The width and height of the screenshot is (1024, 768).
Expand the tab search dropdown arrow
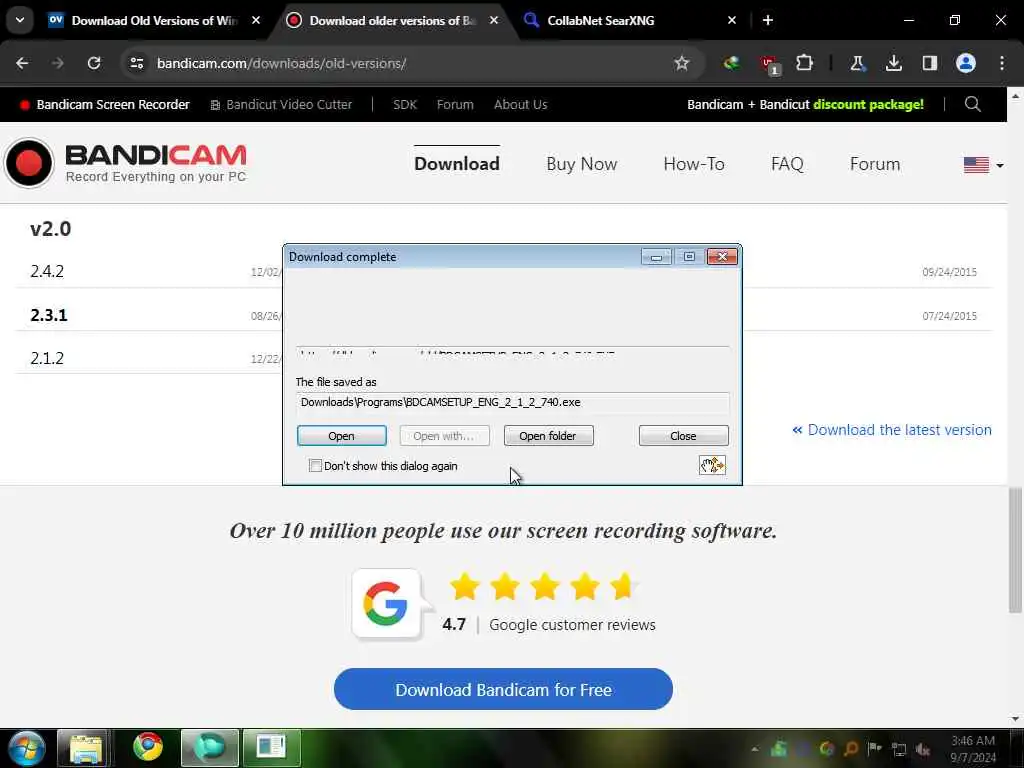click(20, 20)
